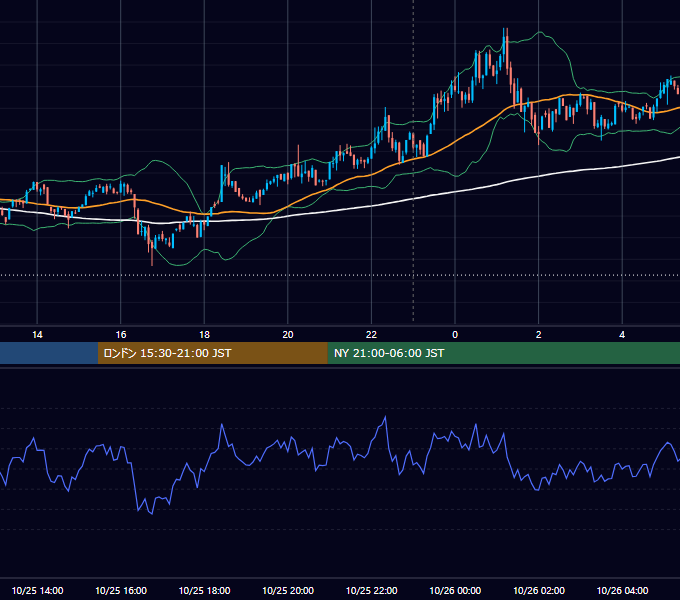Click the hour label 4 on time axis
The height and width of the screenshot is (600, 680).
coord(622,335)
